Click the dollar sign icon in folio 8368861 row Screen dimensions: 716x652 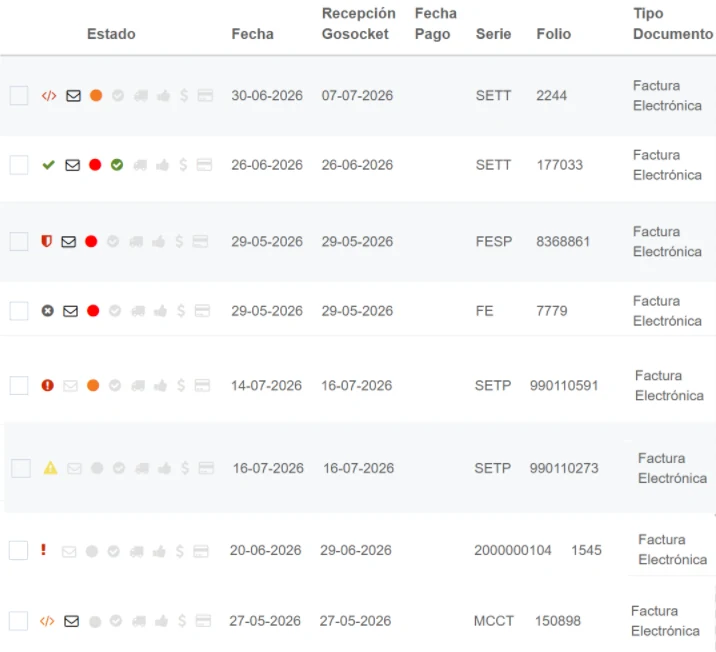(179, 241)
